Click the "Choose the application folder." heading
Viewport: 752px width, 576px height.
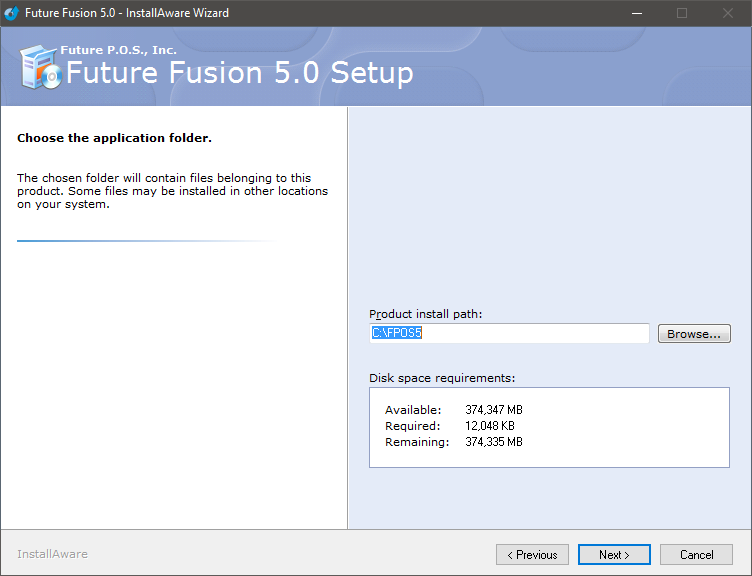(114, 138)
